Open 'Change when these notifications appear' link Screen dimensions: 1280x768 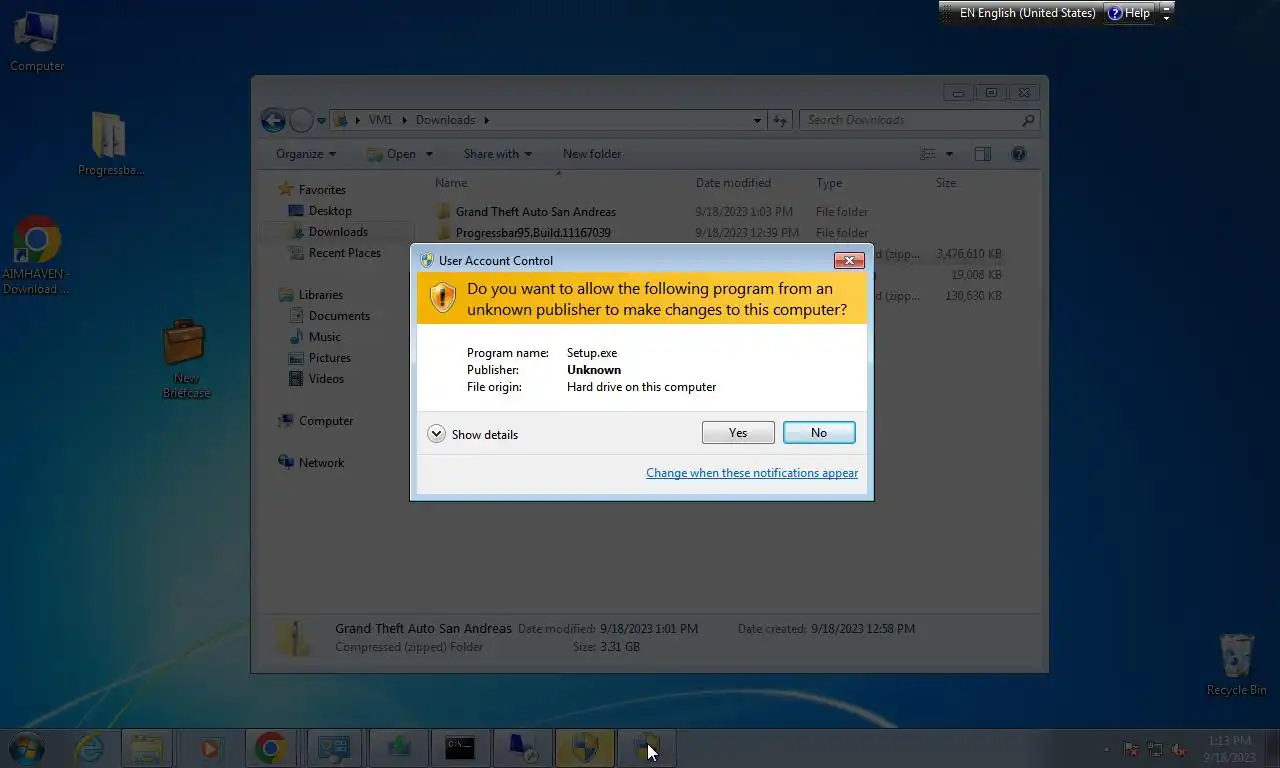click(x=752, y=473)
